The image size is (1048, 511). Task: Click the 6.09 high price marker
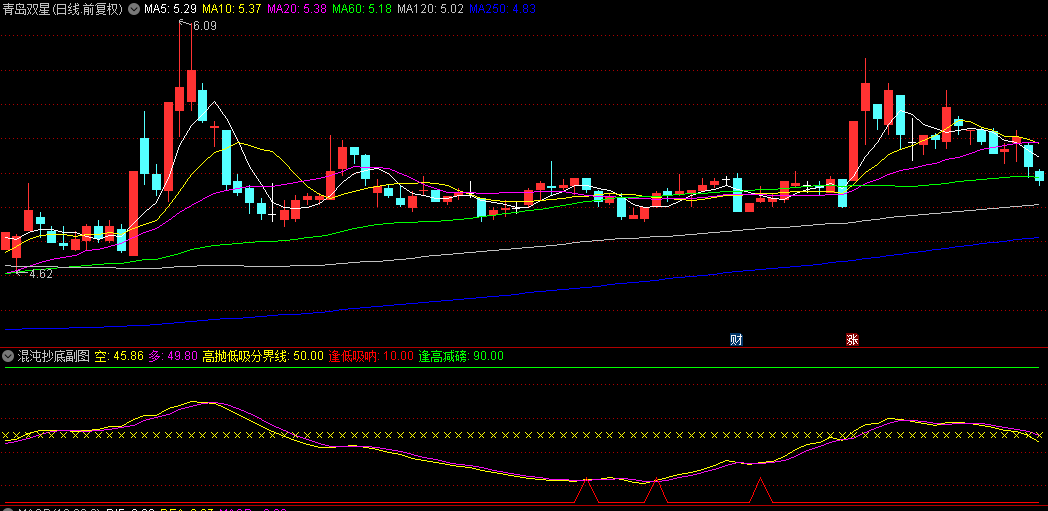pos(204,26)
